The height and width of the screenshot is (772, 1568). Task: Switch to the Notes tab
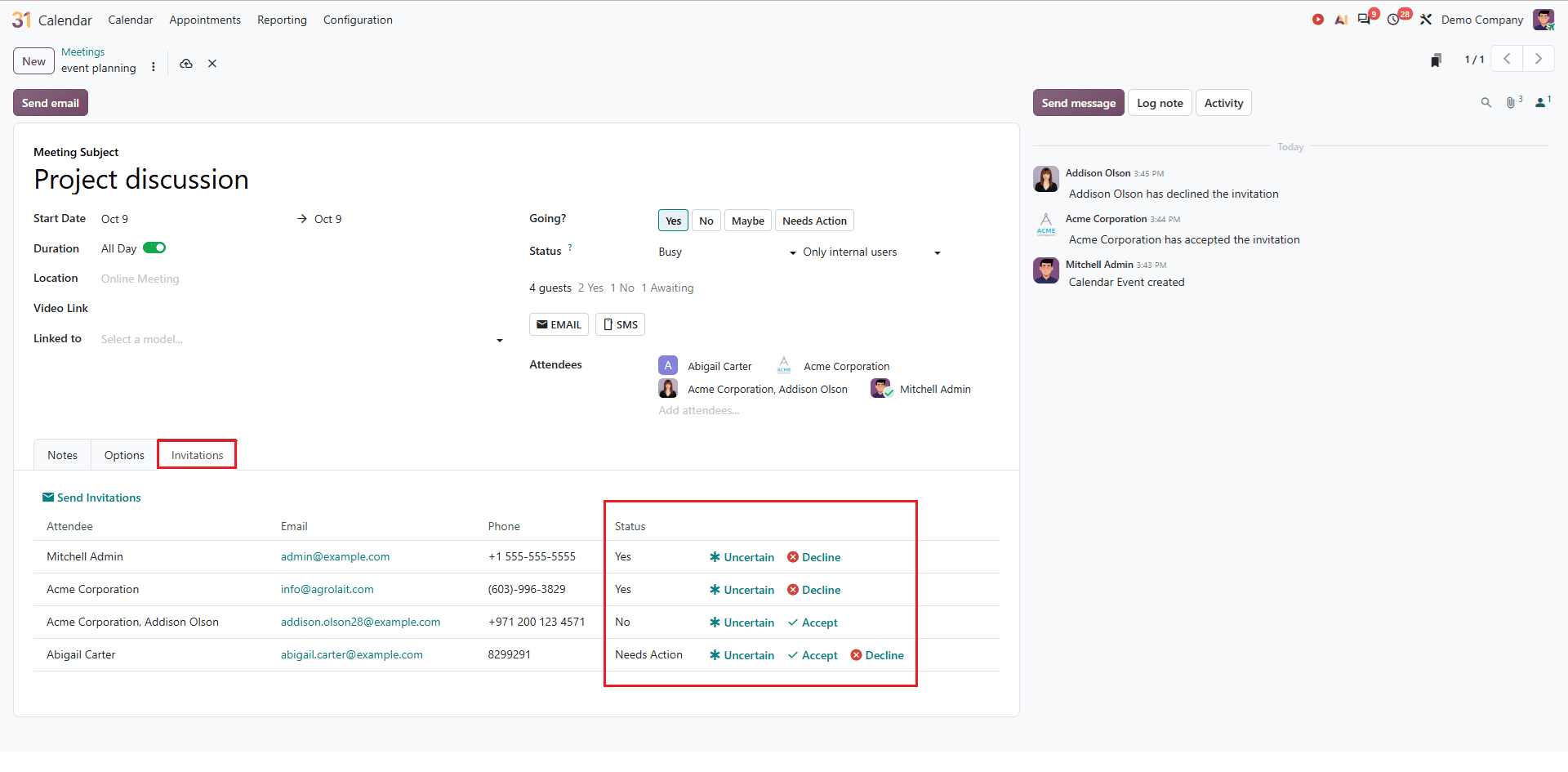pos(62,455)
